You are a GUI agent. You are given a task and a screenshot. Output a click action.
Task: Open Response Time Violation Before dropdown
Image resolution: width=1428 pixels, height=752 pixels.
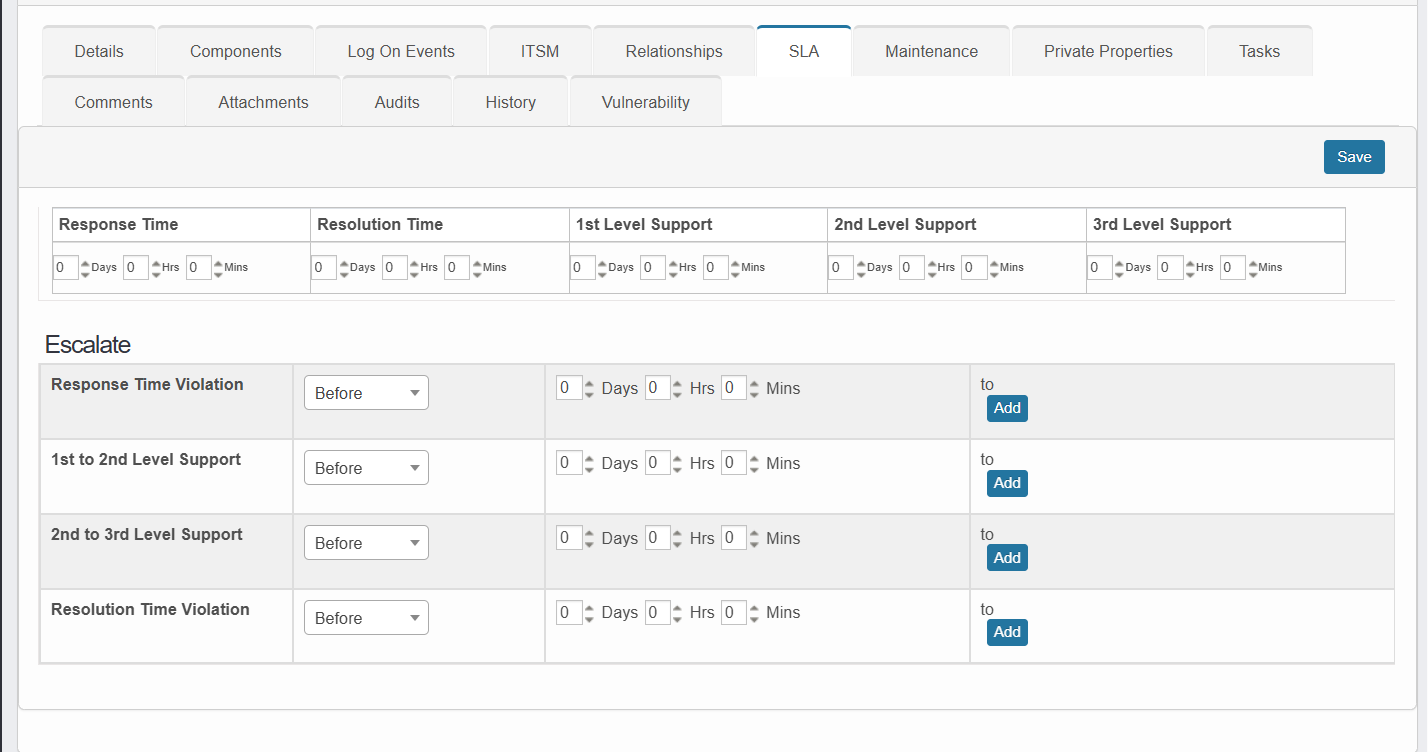tap(366, 393)
